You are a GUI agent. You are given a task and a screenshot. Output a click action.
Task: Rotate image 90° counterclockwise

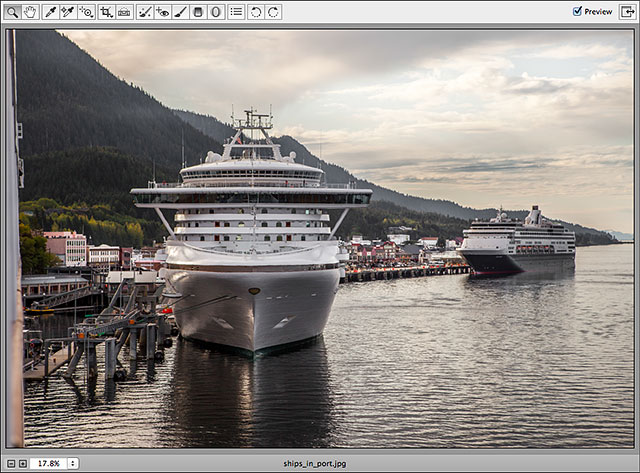[x=256, y=12]
